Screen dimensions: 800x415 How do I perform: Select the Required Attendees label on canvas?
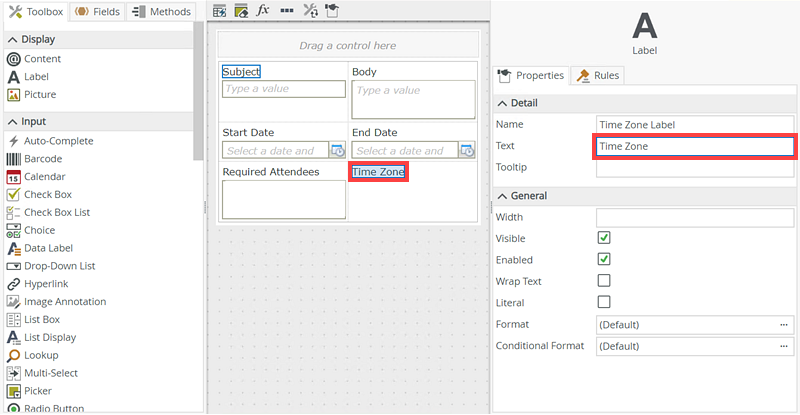pyautogui.click(x=271, y=172)
